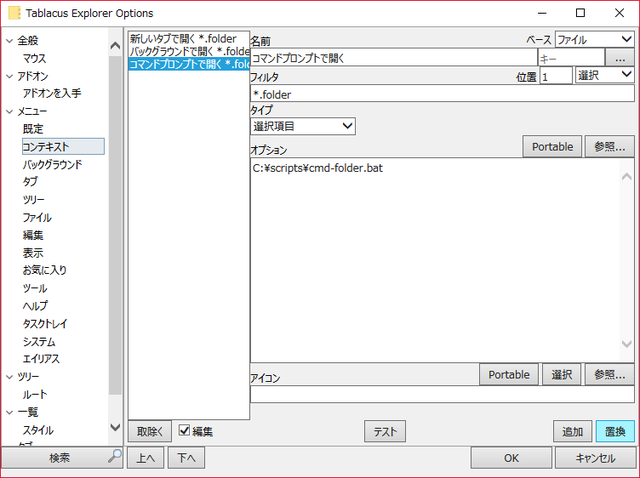Focus the フィルタ field with *.folder
This screenshot has height=478, width=640.
[x=442, y=94]
